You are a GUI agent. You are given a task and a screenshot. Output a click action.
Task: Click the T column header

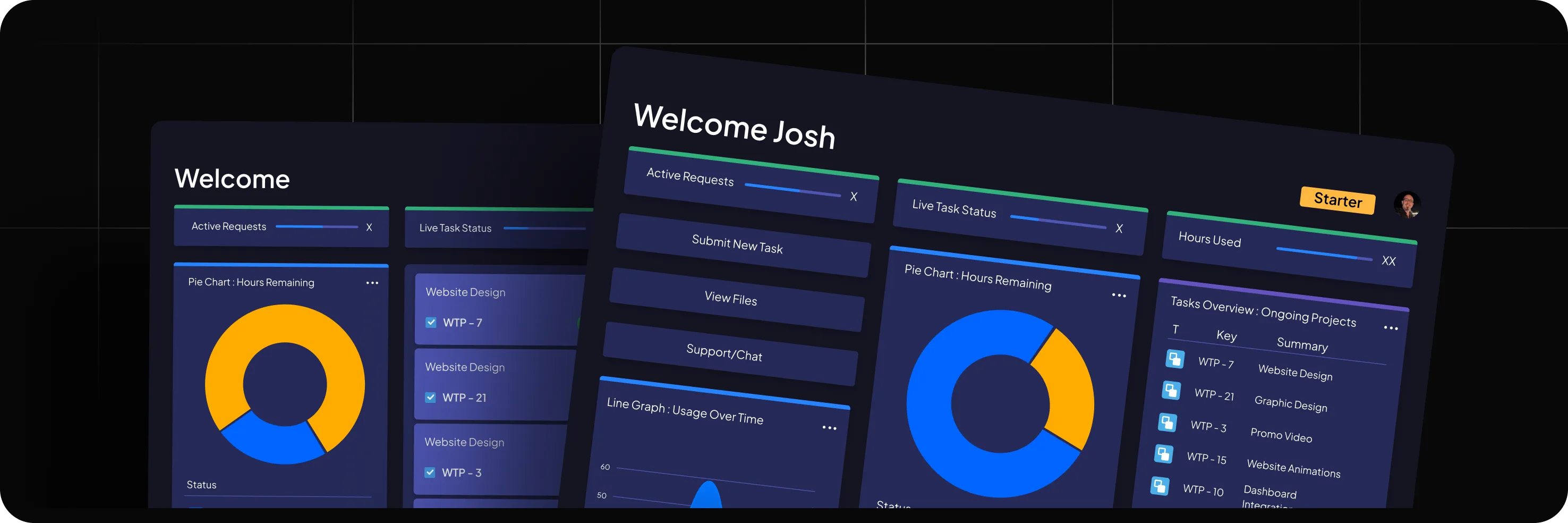(x=1175, y=330)
